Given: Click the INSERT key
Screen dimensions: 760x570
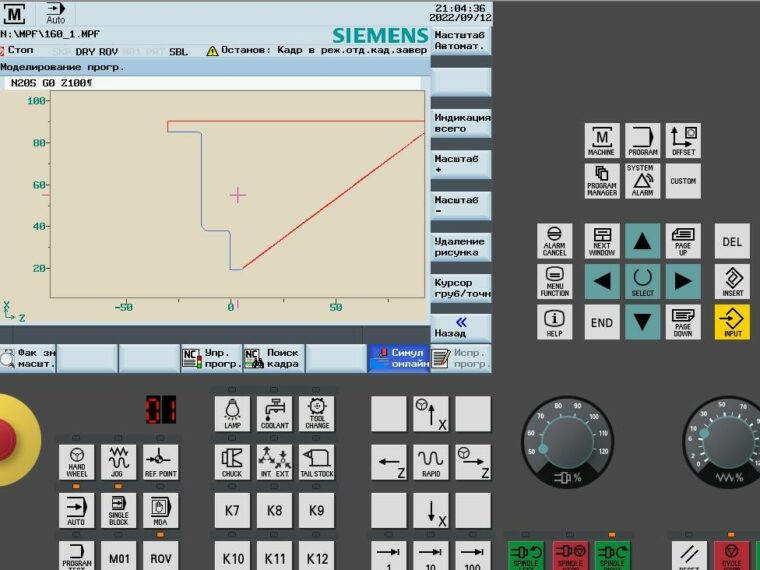Looking at the screenshot, I should (732, 282).
